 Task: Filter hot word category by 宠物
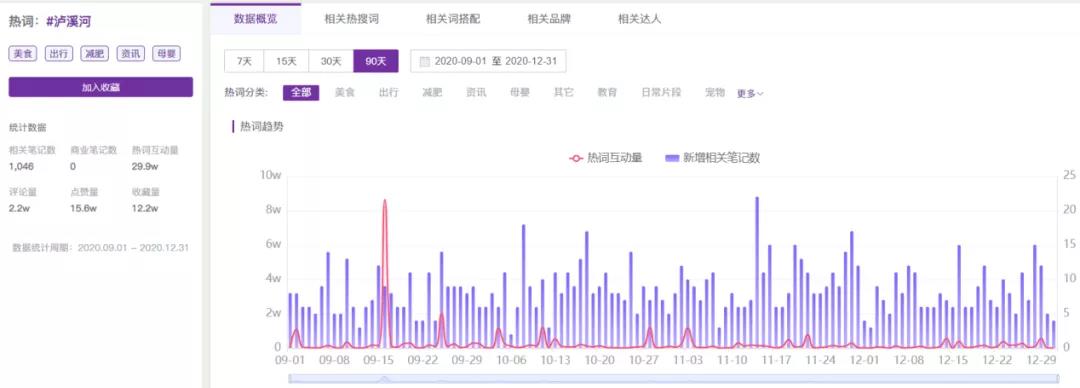point(715,92)
